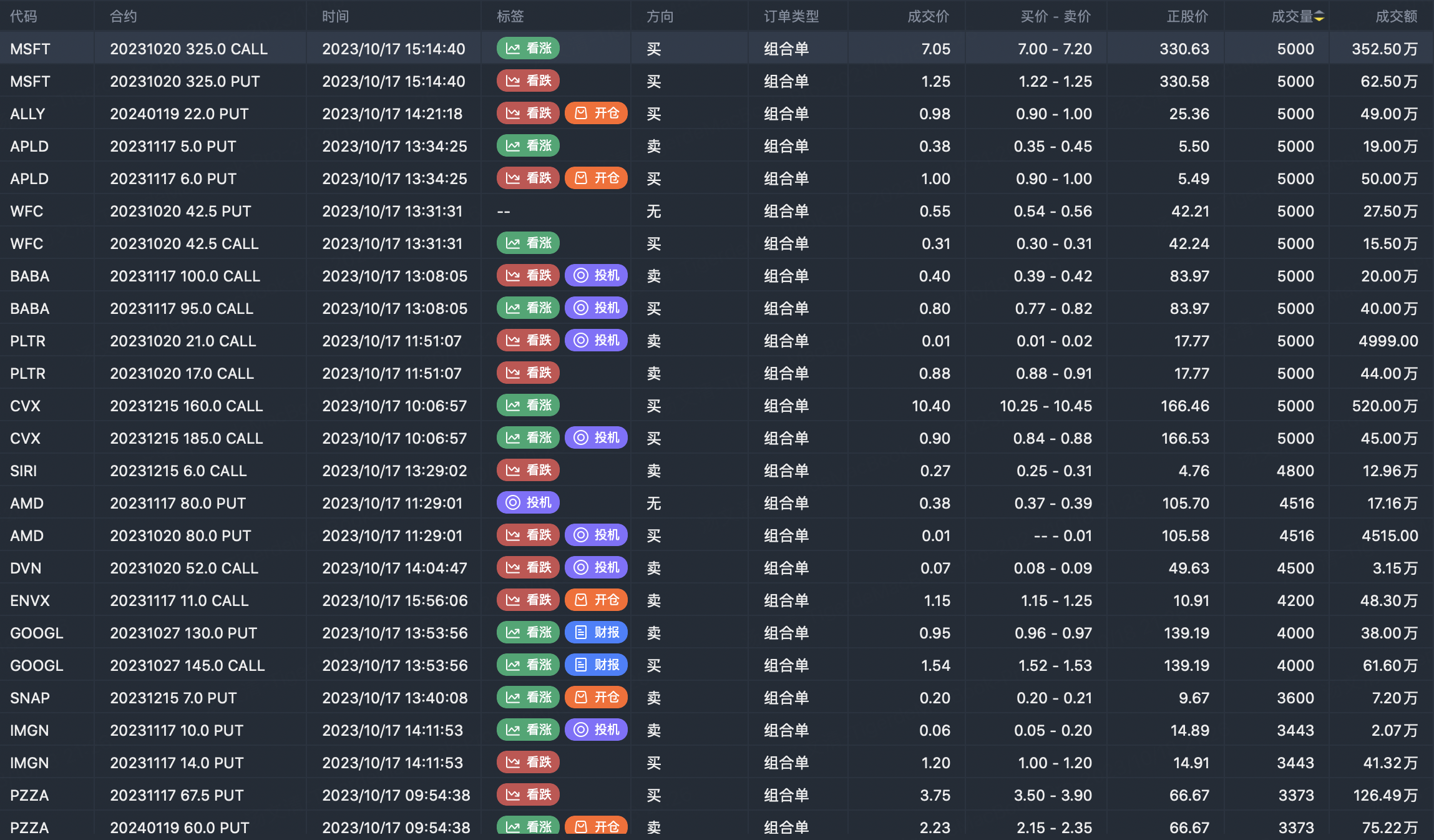Click the 买价 - 卖价 column header
This screenshot has height=840, width=1434.
[1056, 16]
